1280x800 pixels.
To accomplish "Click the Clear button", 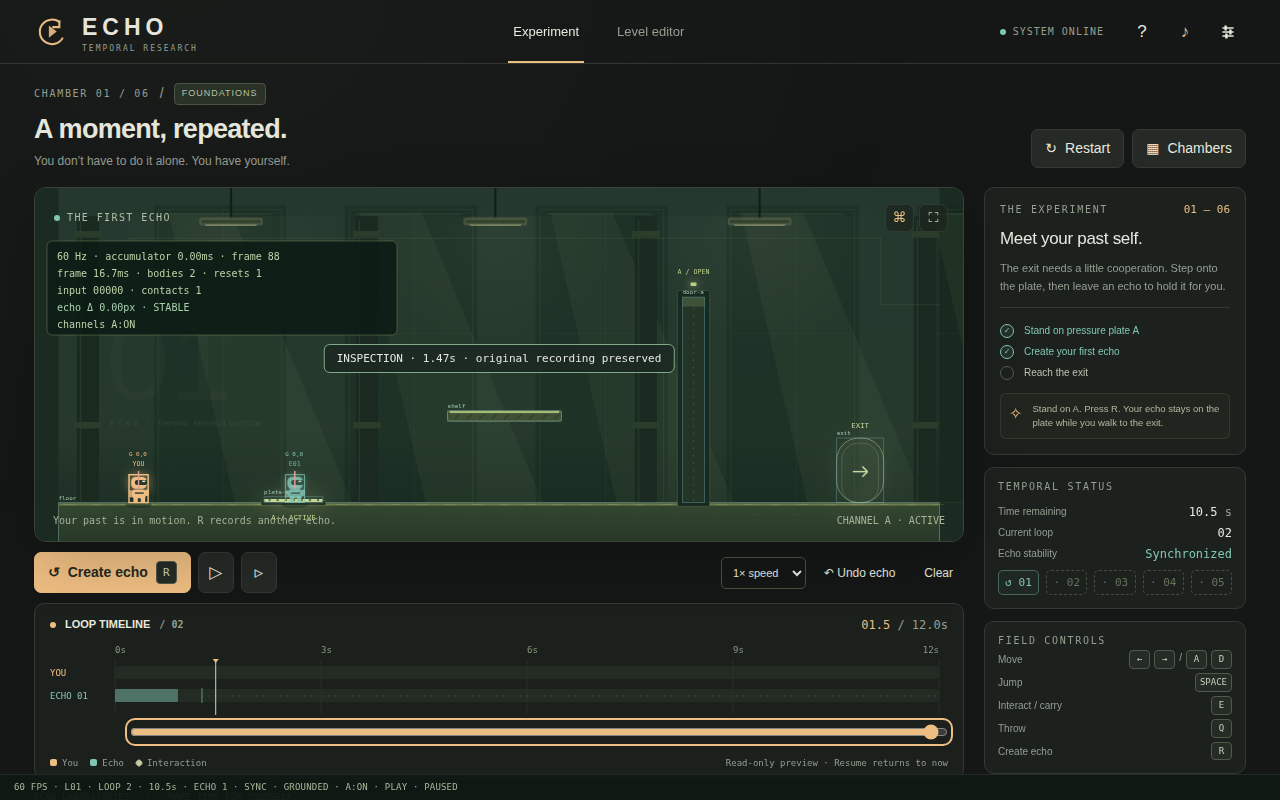I will [938, 573].
